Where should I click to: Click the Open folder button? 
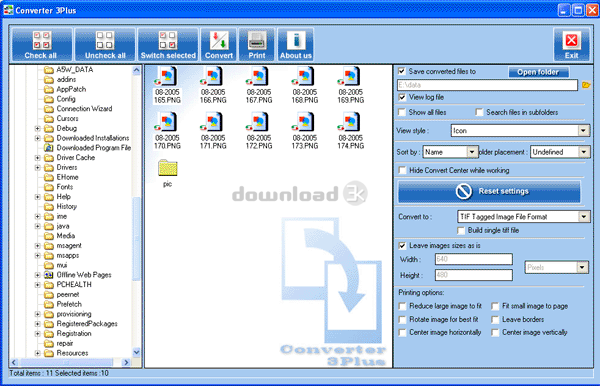[x=538, y=72]
